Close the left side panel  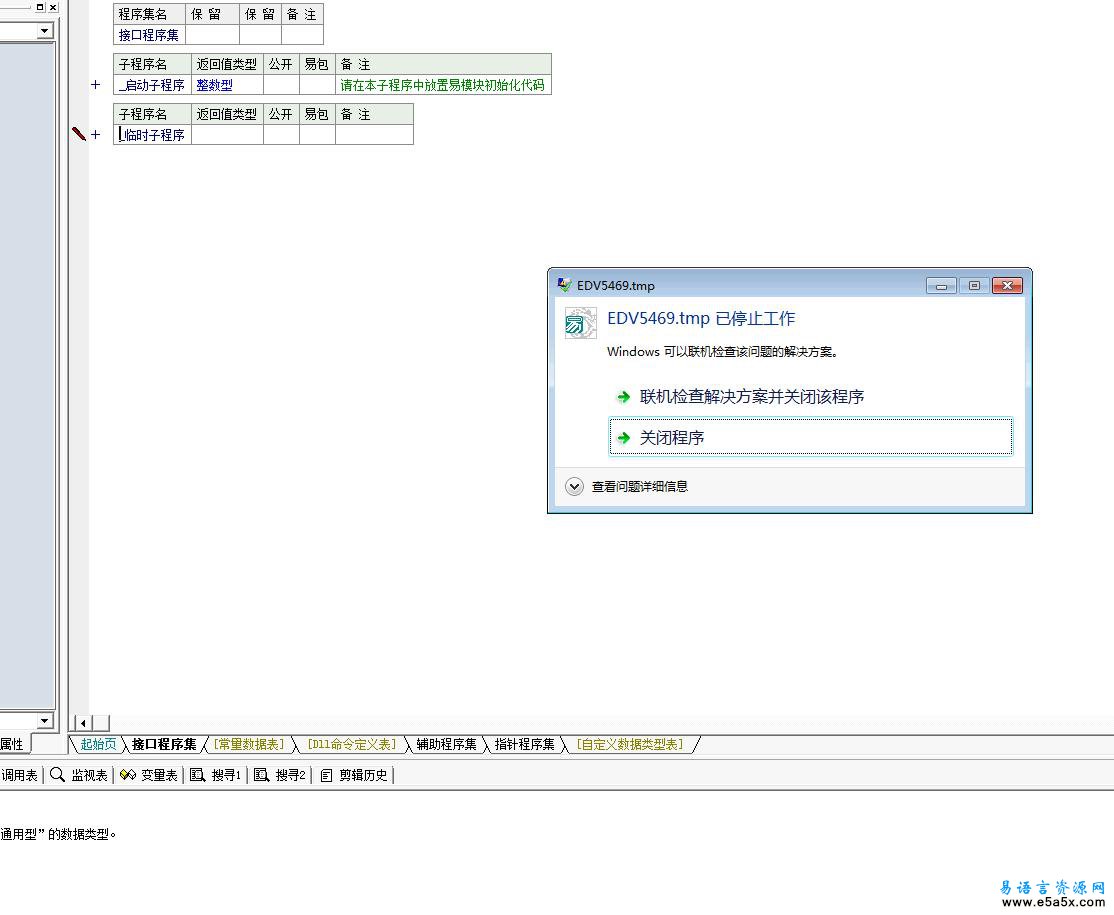53,7
